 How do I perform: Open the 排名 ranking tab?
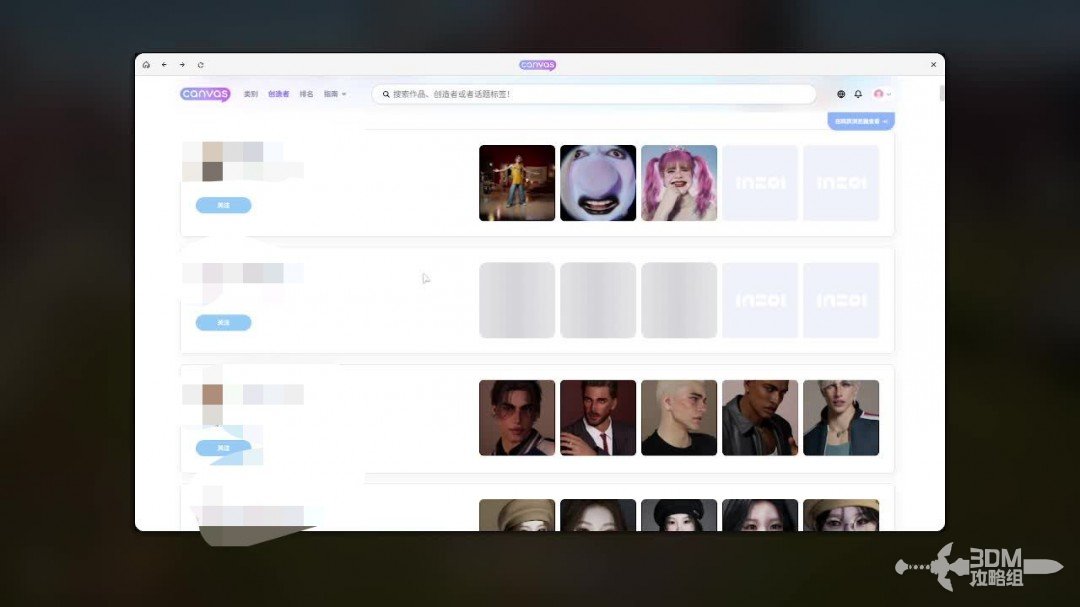pos(307,94)
